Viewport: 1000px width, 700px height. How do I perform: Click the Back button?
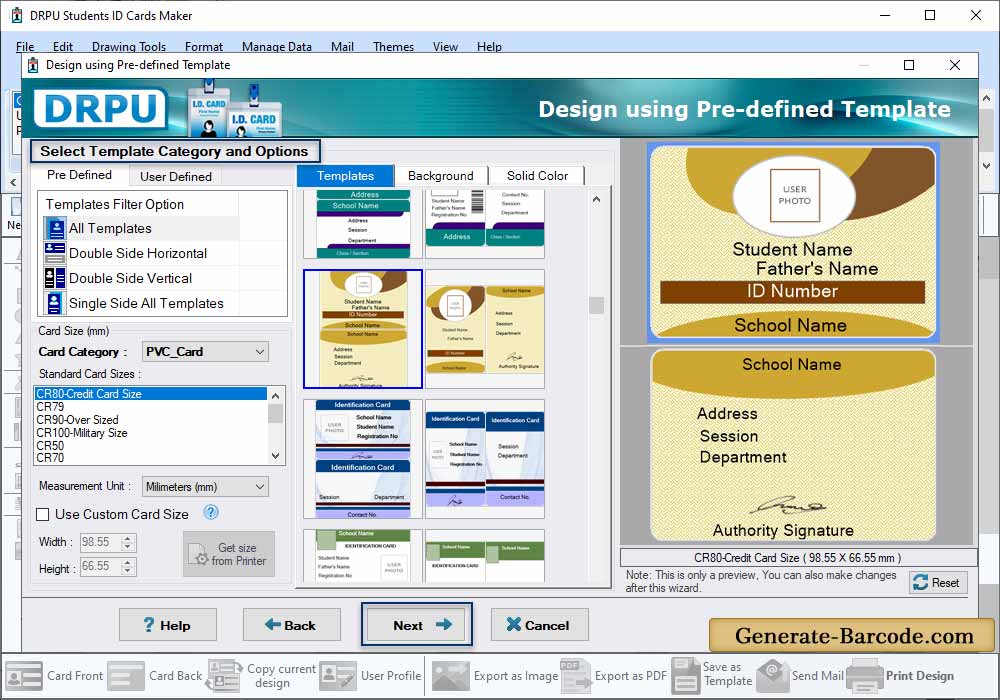pyautogui.click(x=291, y=625)
